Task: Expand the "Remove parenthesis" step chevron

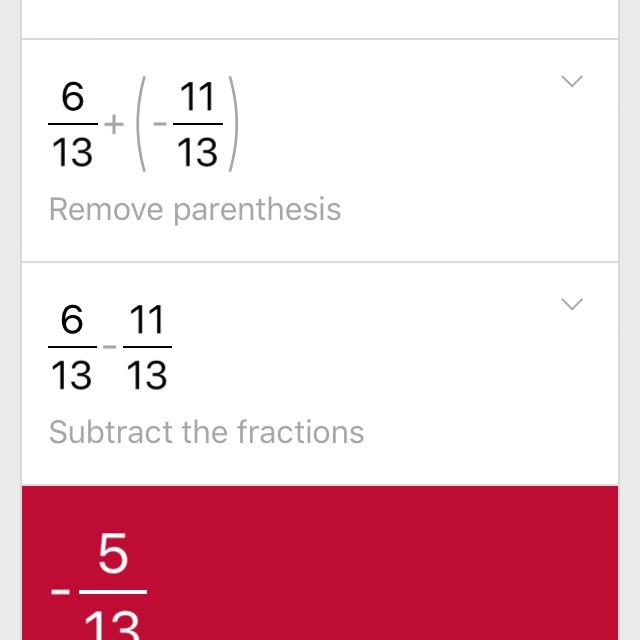Action: click(x=572, y=82)
